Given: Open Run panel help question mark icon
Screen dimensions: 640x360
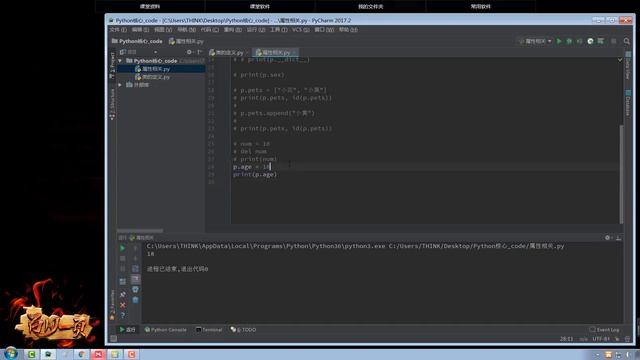Looking at the screenshot, I should point(122,315).
